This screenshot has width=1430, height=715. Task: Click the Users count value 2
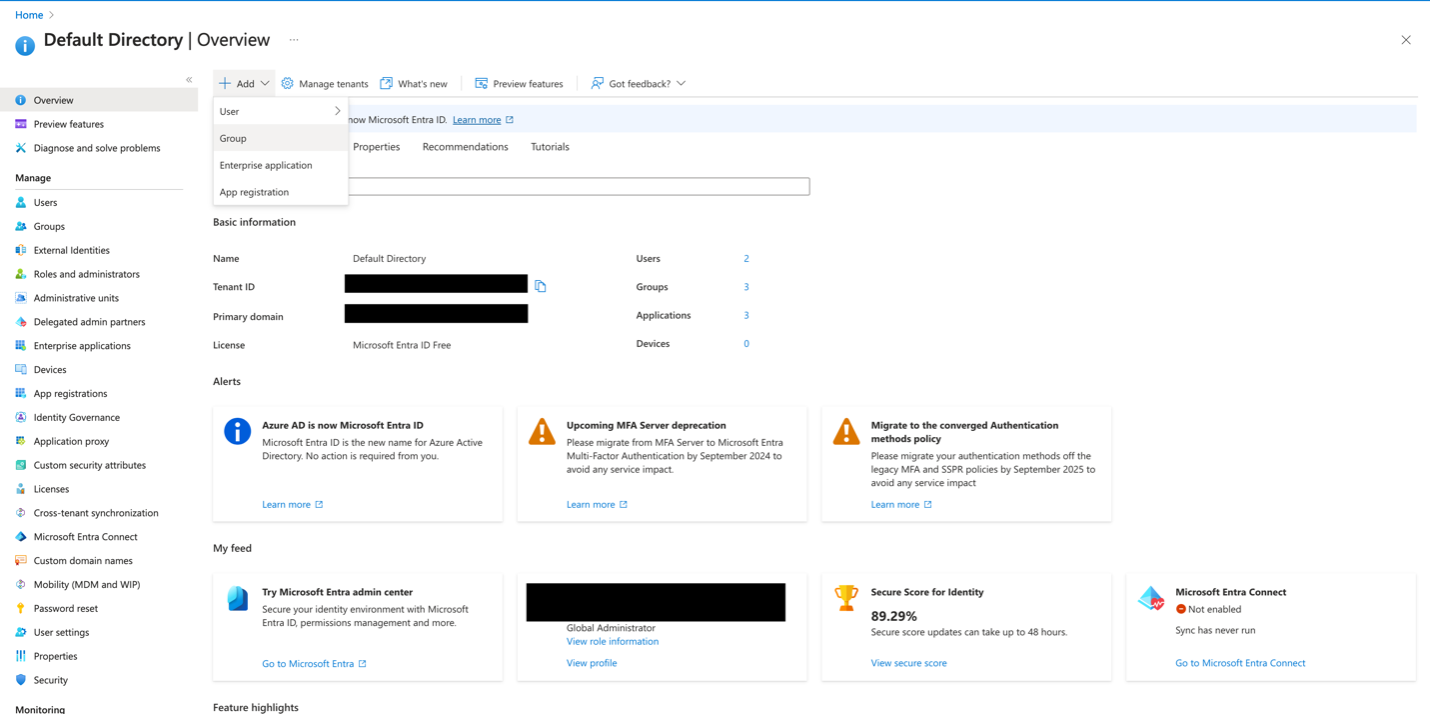746,258
